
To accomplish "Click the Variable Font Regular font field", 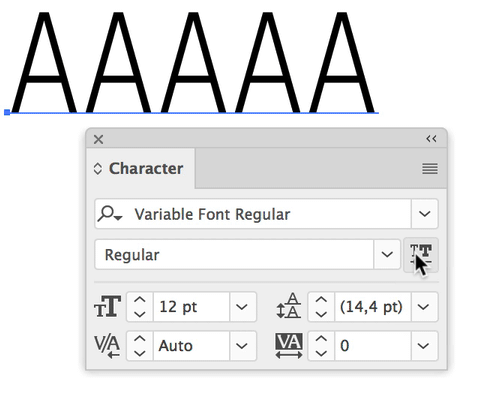I will (x=253, y=214).
